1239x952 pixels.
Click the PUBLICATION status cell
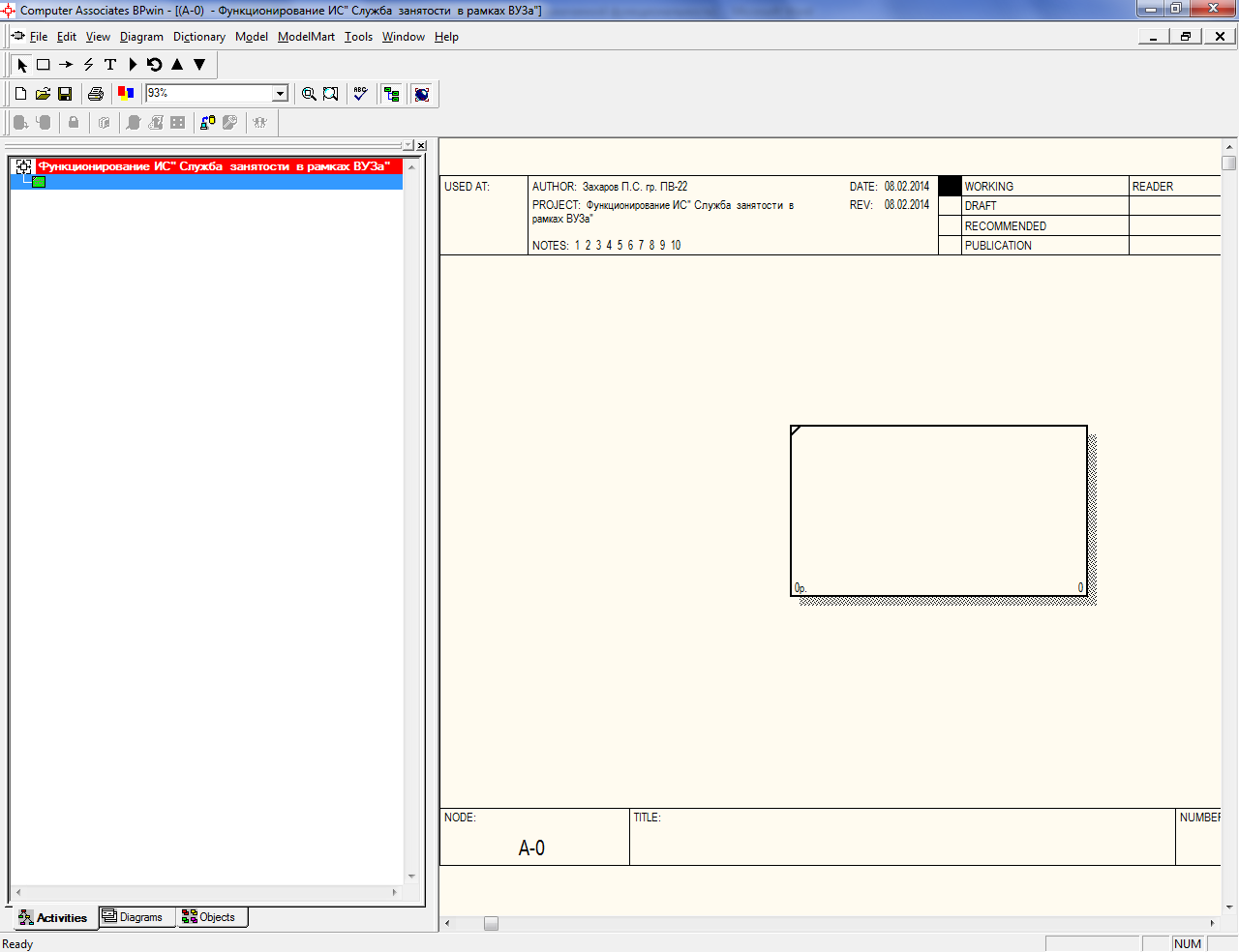[x=1045, y=246]
